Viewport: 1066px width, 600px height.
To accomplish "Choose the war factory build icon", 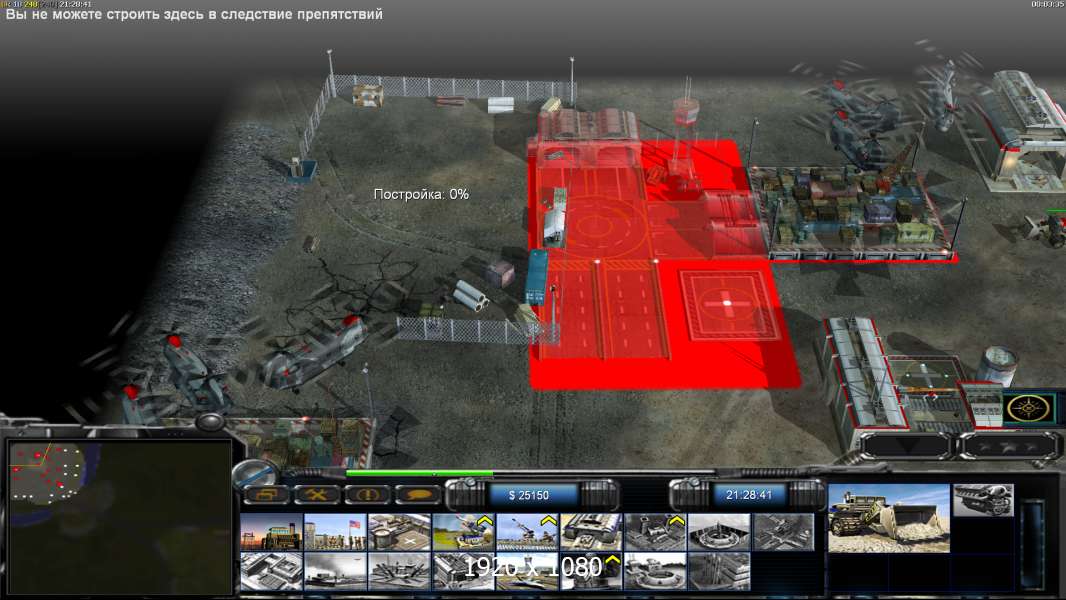I will point(591,532).
